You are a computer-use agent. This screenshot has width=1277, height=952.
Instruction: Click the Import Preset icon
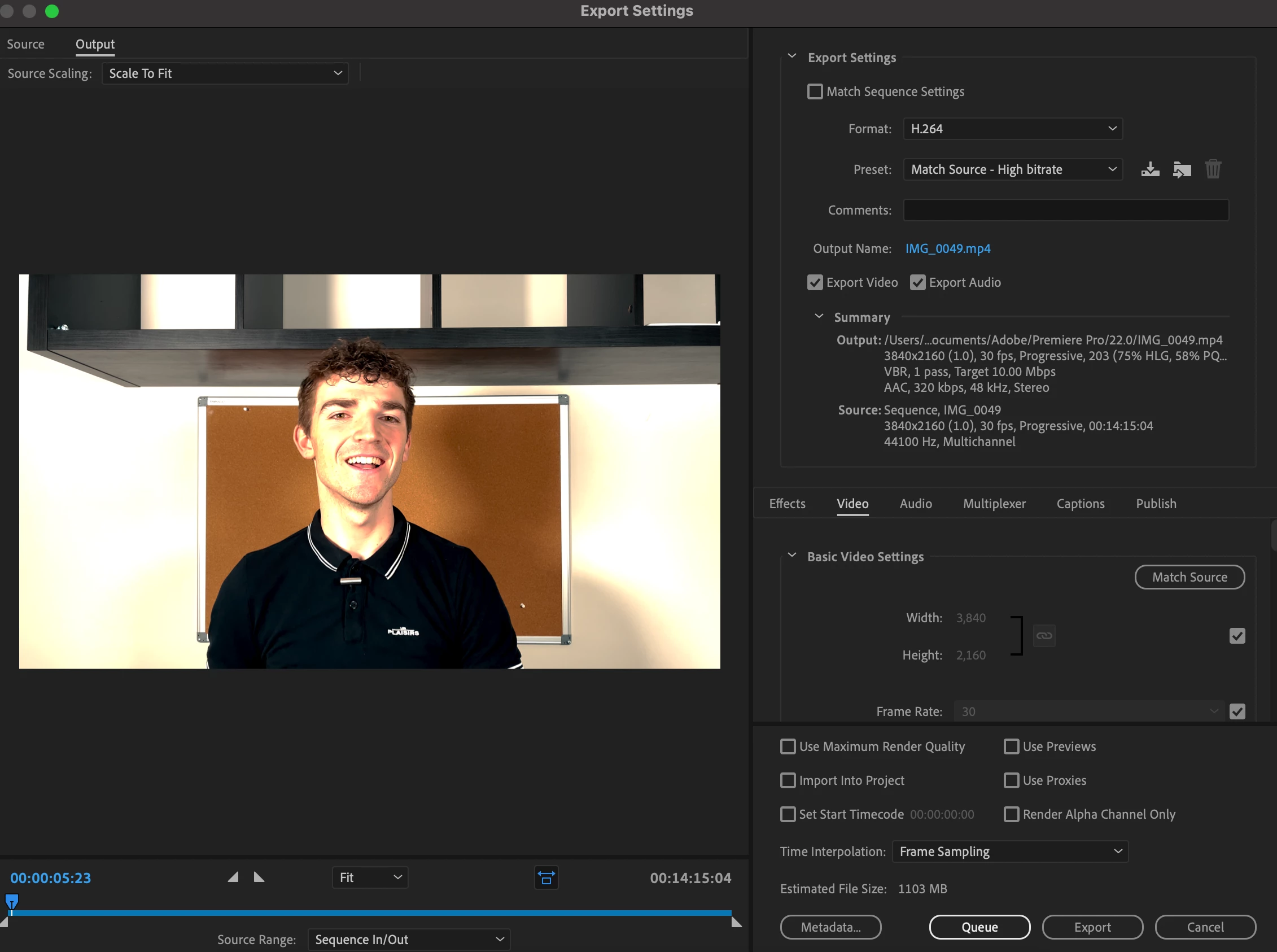1182,169
